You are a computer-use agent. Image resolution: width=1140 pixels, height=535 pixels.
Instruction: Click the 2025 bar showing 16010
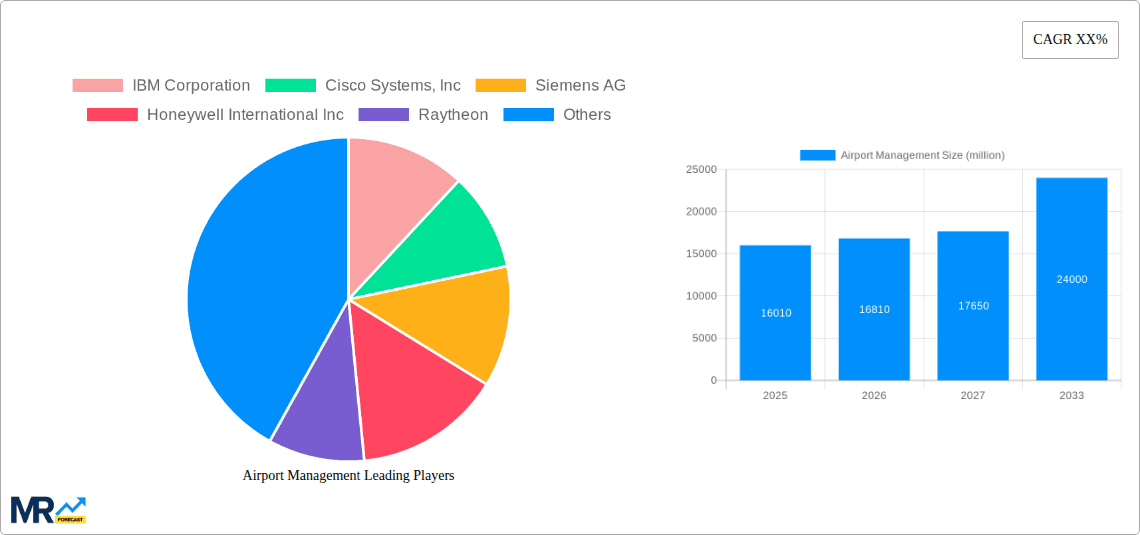tap(776, 313)
